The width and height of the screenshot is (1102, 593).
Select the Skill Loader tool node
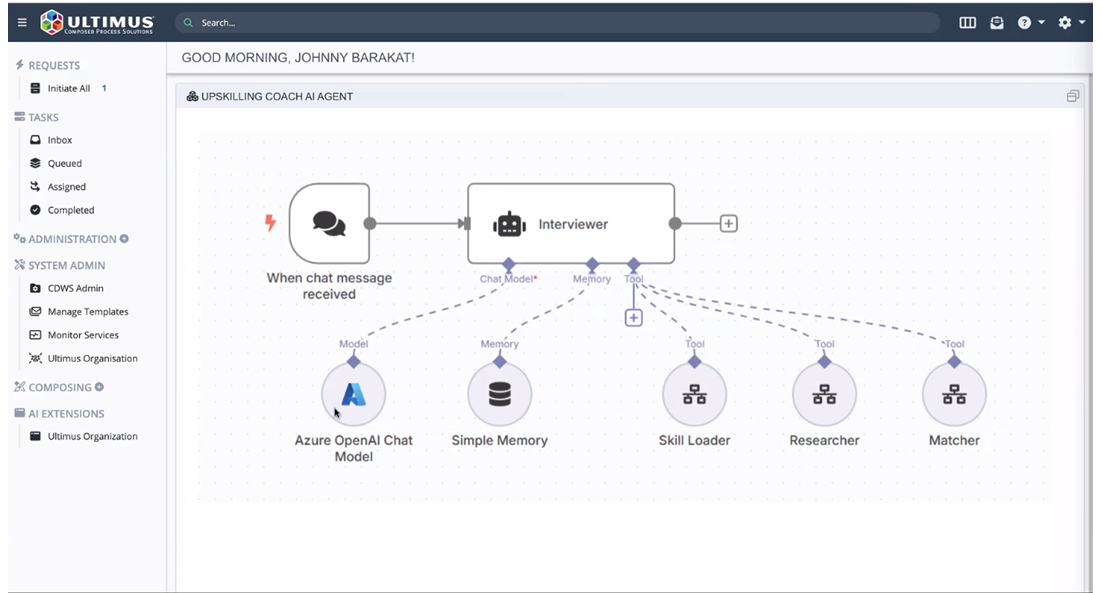[694, 394]
